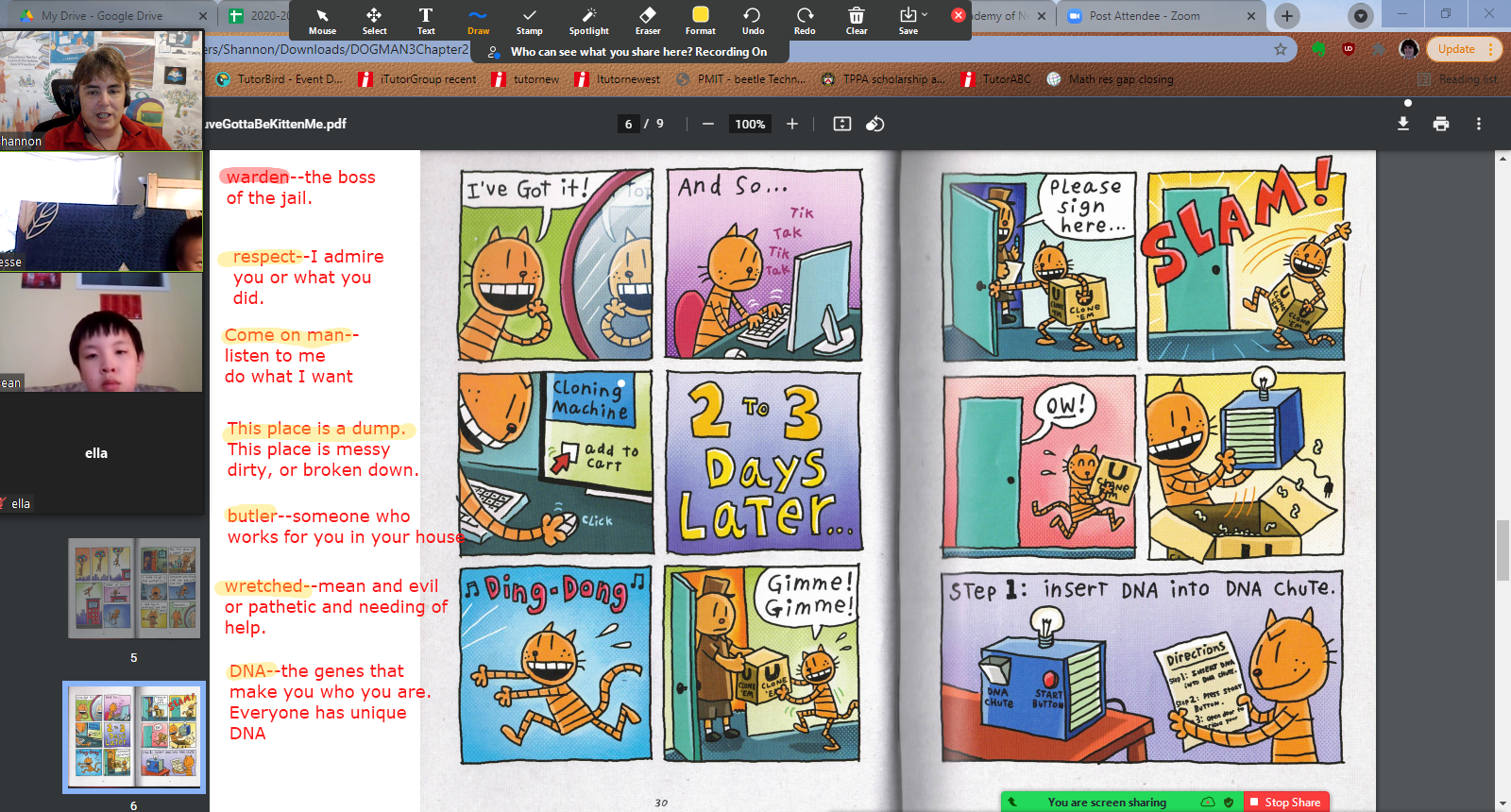Select page 6 thumbnail
Image resolution: width=1511 pixels, height=812 pixels.
134,737
